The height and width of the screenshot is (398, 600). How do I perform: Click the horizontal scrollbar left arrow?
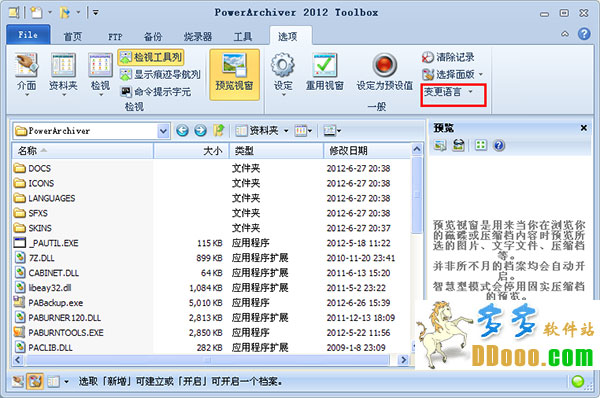pyautogui.click(x=18, y=360)
